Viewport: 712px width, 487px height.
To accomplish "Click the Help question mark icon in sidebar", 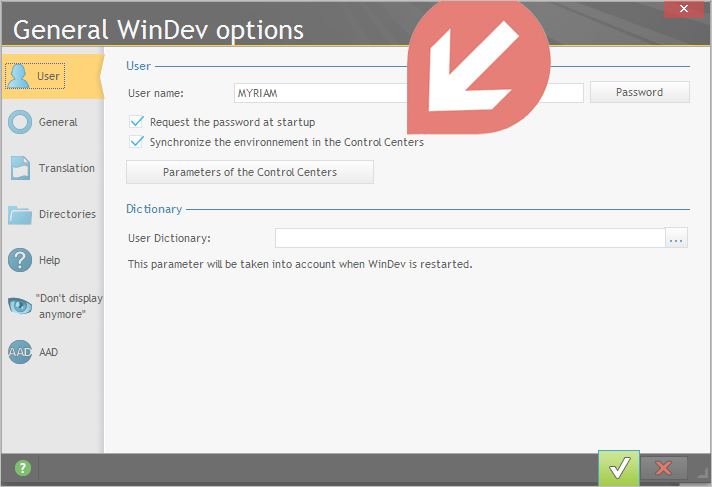I will (20, 260).
